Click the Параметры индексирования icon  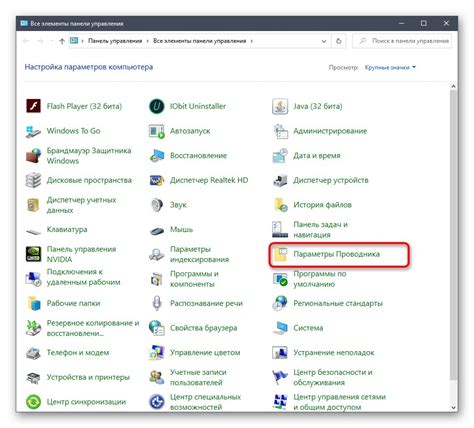157,254
